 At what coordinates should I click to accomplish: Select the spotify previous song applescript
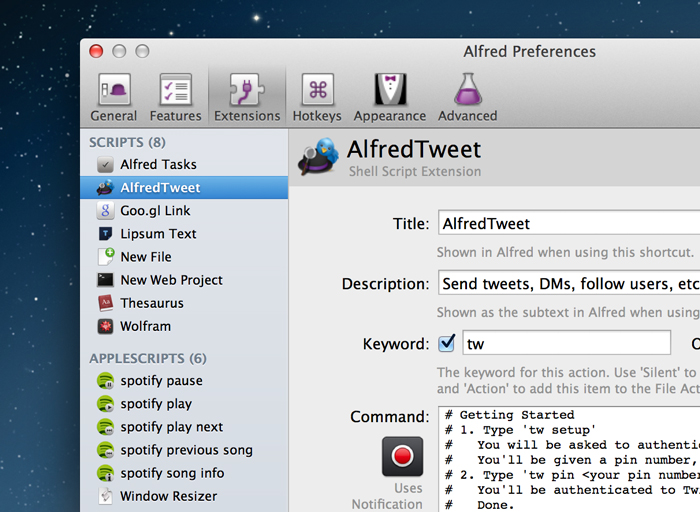tap(184, 450)
